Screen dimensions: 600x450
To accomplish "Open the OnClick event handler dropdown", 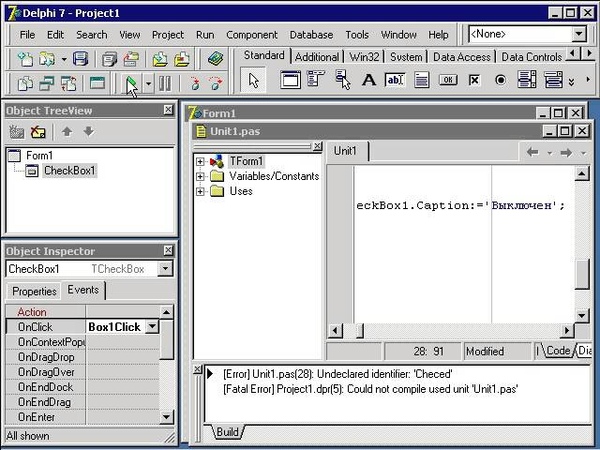I will tap(152, 327).
